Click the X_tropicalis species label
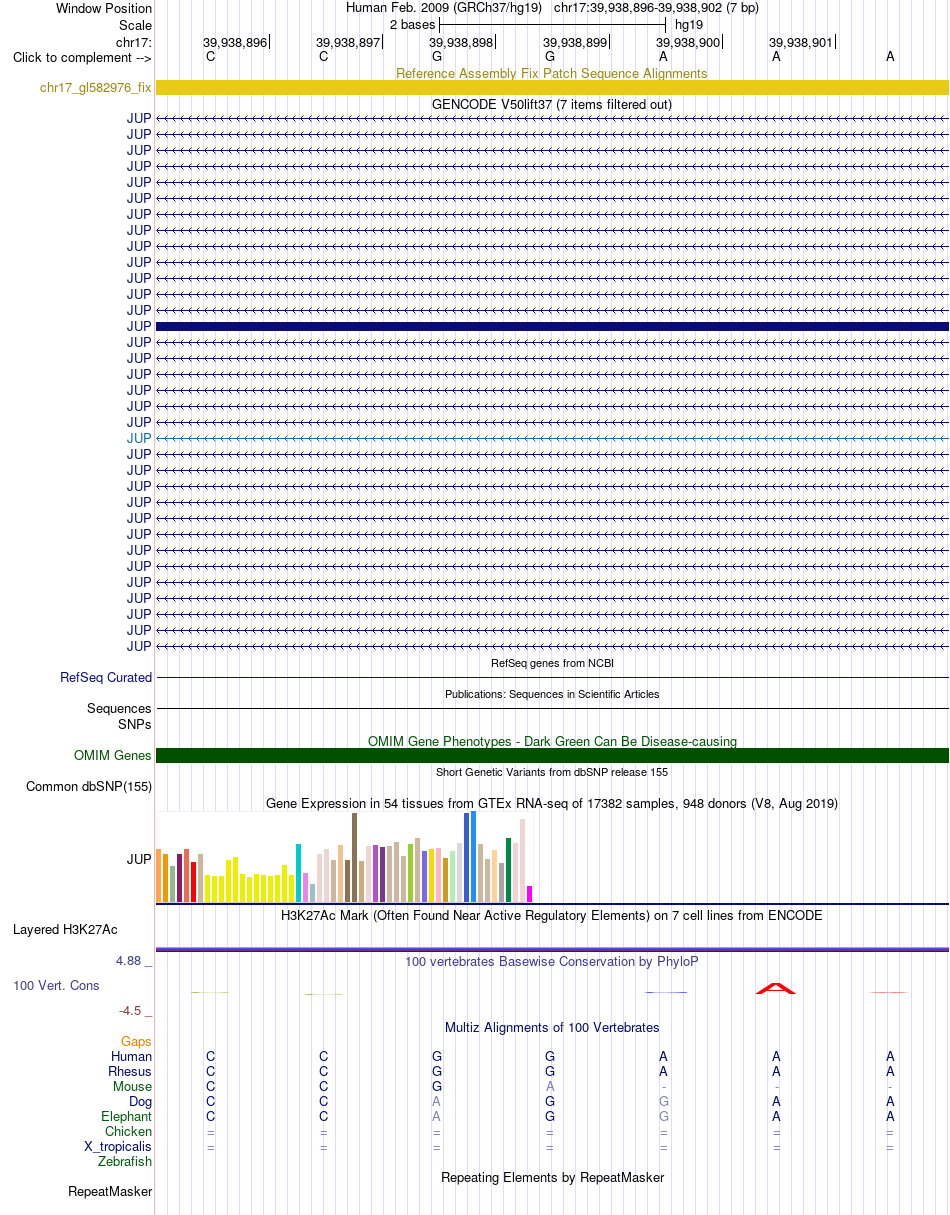The width and height of the screenshot is (950, 1215). pos(118,1146)
